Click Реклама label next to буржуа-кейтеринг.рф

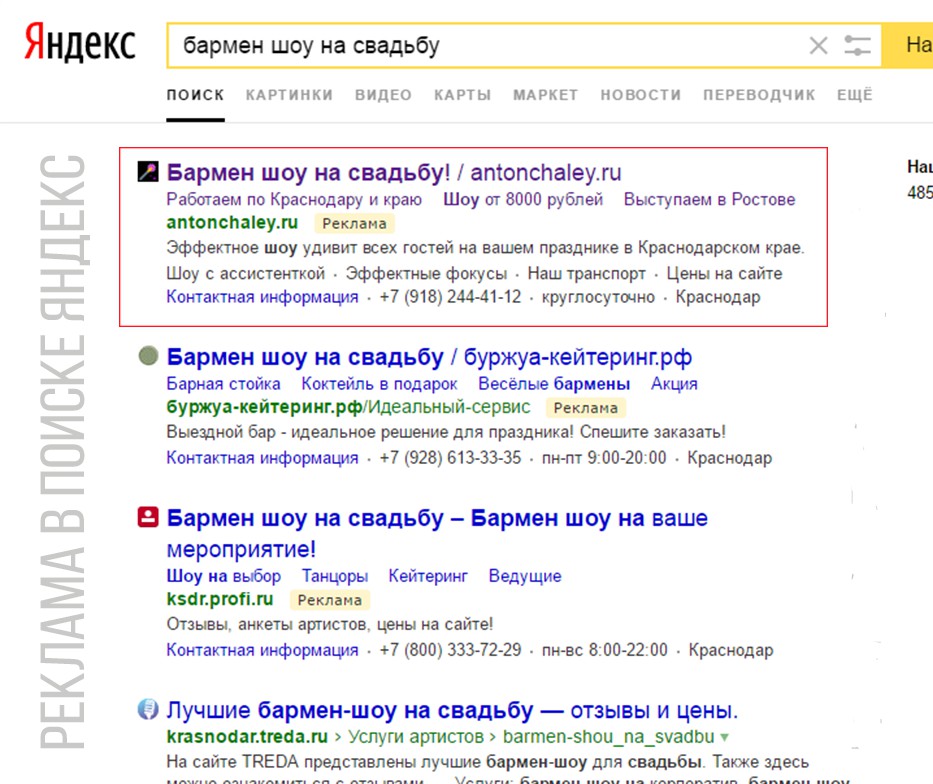586,408
